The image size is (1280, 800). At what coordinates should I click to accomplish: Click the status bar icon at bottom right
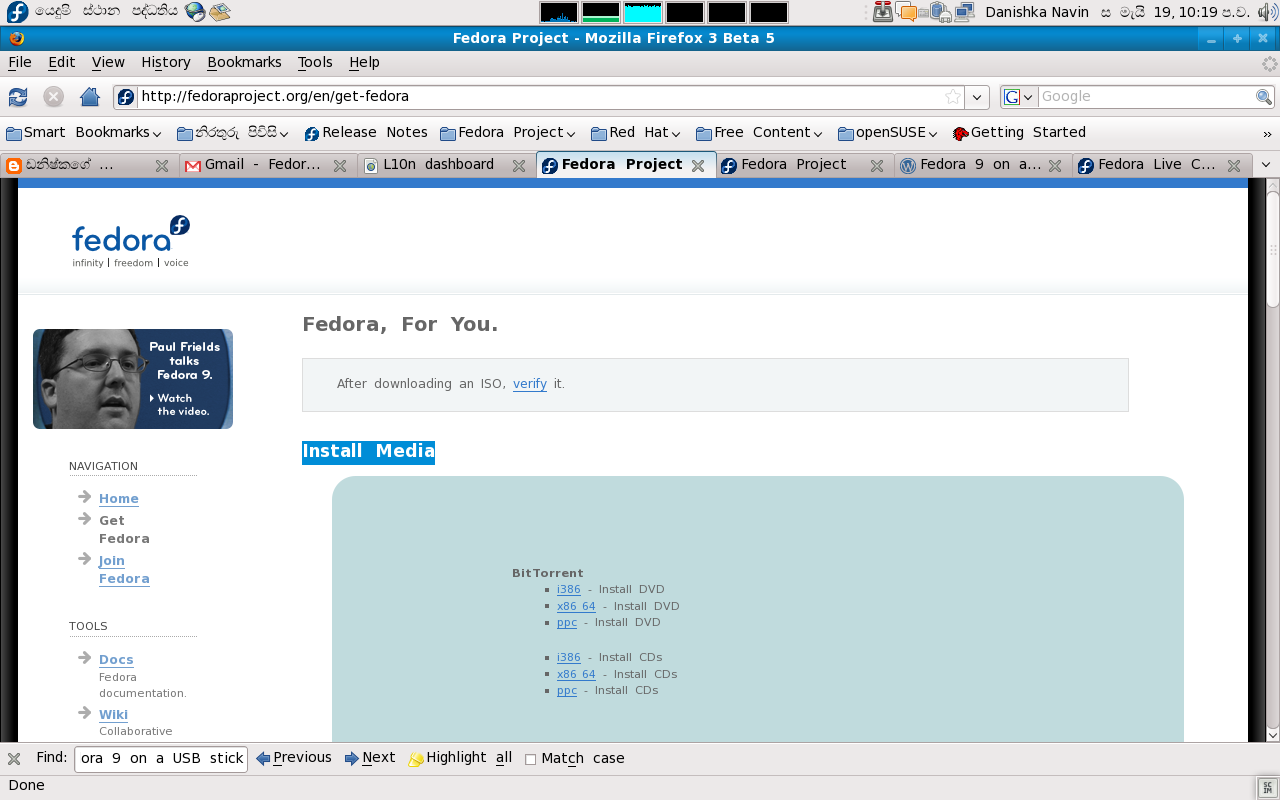pos(1267,786)
